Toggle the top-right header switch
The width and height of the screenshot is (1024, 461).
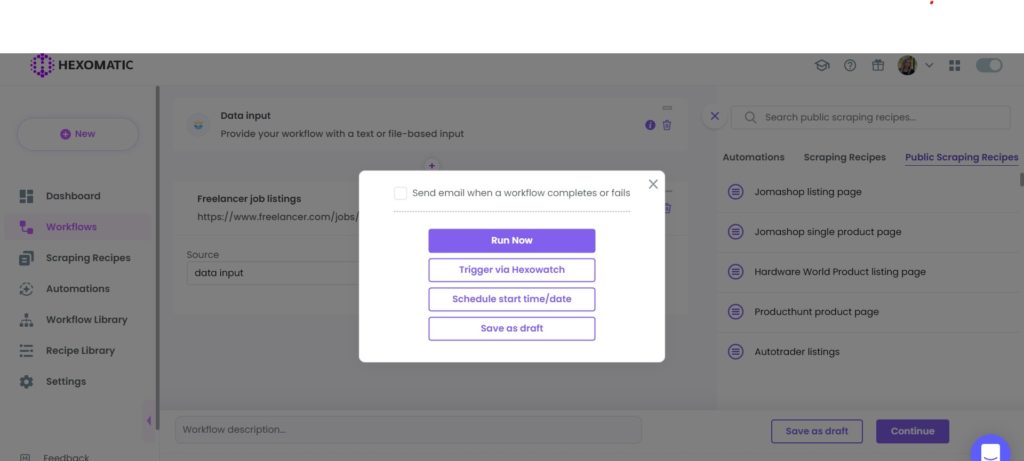tap(989, 65)
